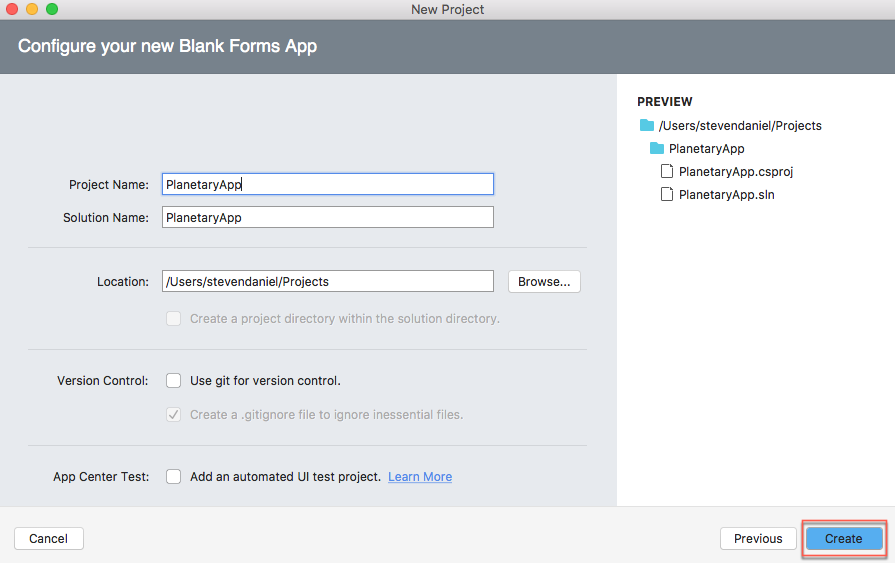Click the PlanetaryApp.sln file icon
The height and width of the screenshot is (563, 895).
point(667,194)
